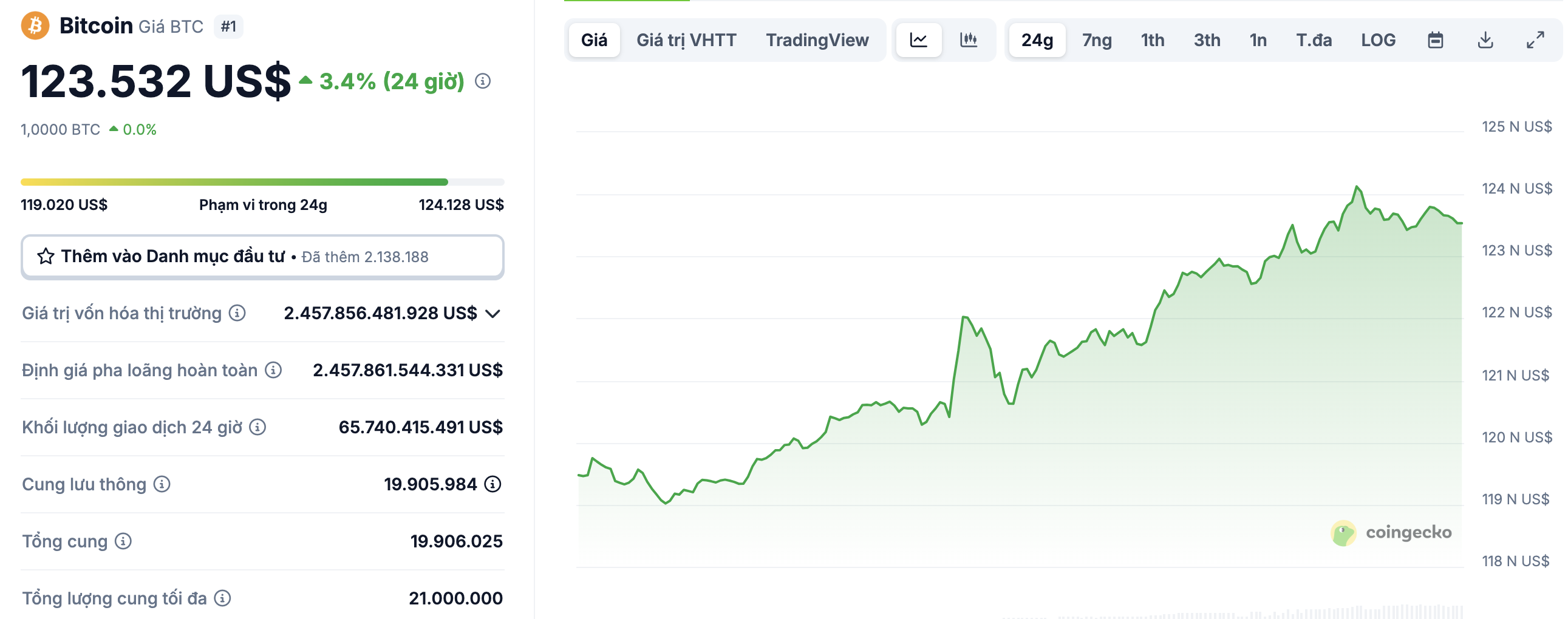Toggle LOG scale on the chart
The image size is (1568, 619).
[1377, 40]
